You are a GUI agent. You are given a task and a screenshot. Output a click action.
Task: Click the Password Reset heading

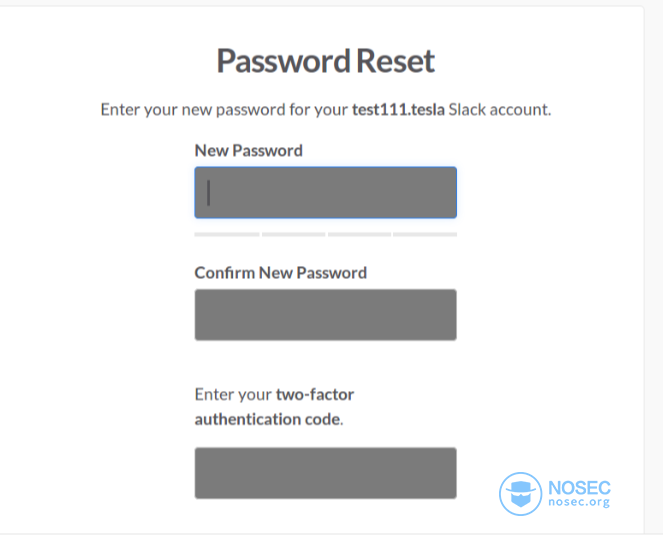[x=326, y=61]
